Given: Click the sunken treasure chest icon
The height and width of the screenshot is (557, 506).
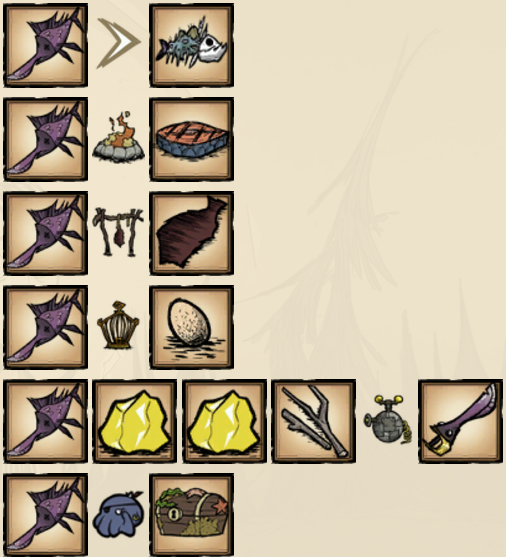Looking at the screenshot, I should 192,514.
